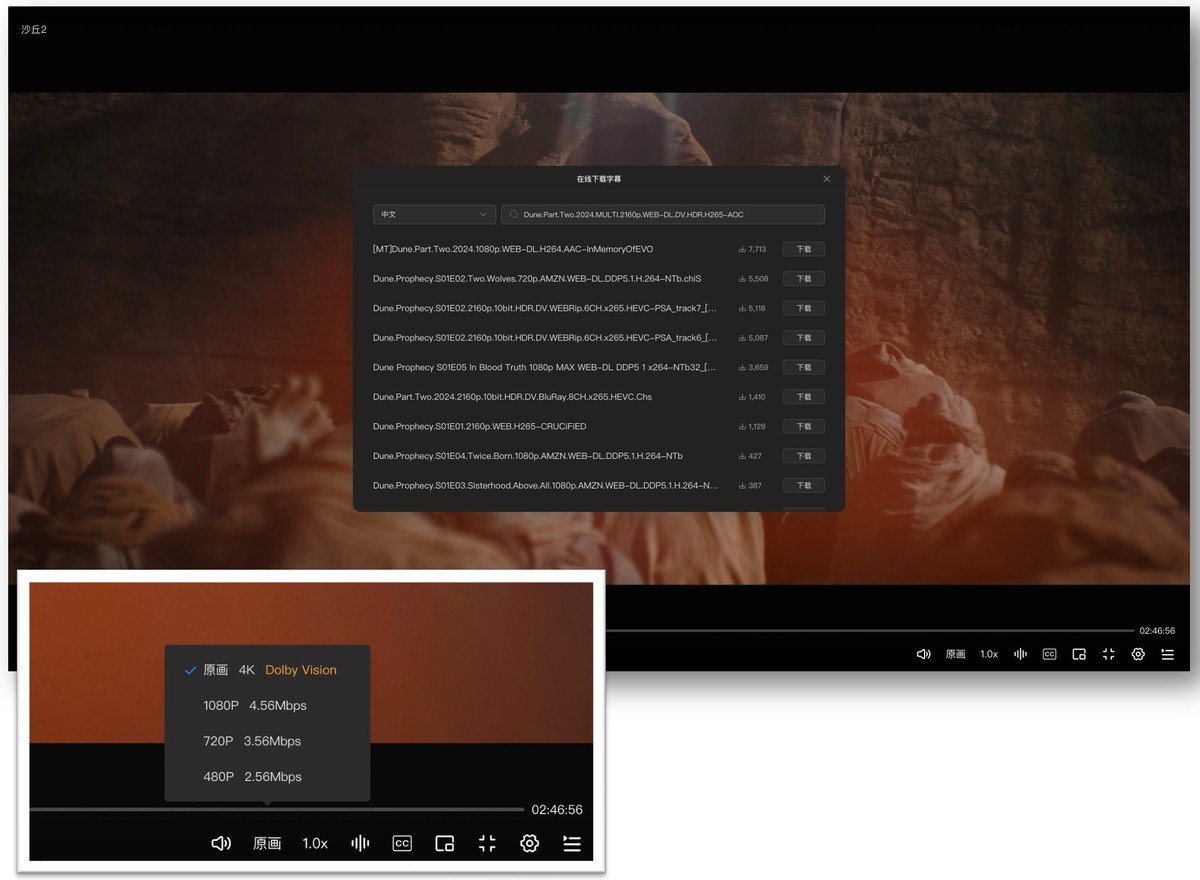Exit fullscreen via main player bar icon
This screenshot has width=1200, height=880.
(x=1108, y=654)
